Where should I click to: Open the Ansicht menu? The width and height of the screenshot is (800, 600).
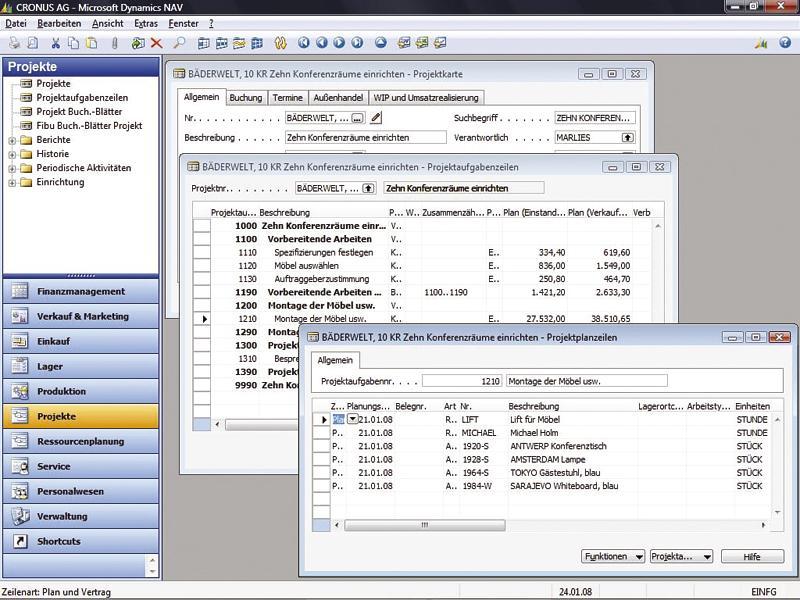pos(108,23)
